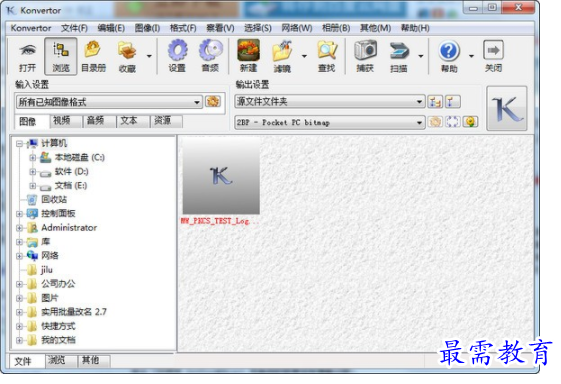Expand the 软件 (D:) drive node

pos(33,172)
